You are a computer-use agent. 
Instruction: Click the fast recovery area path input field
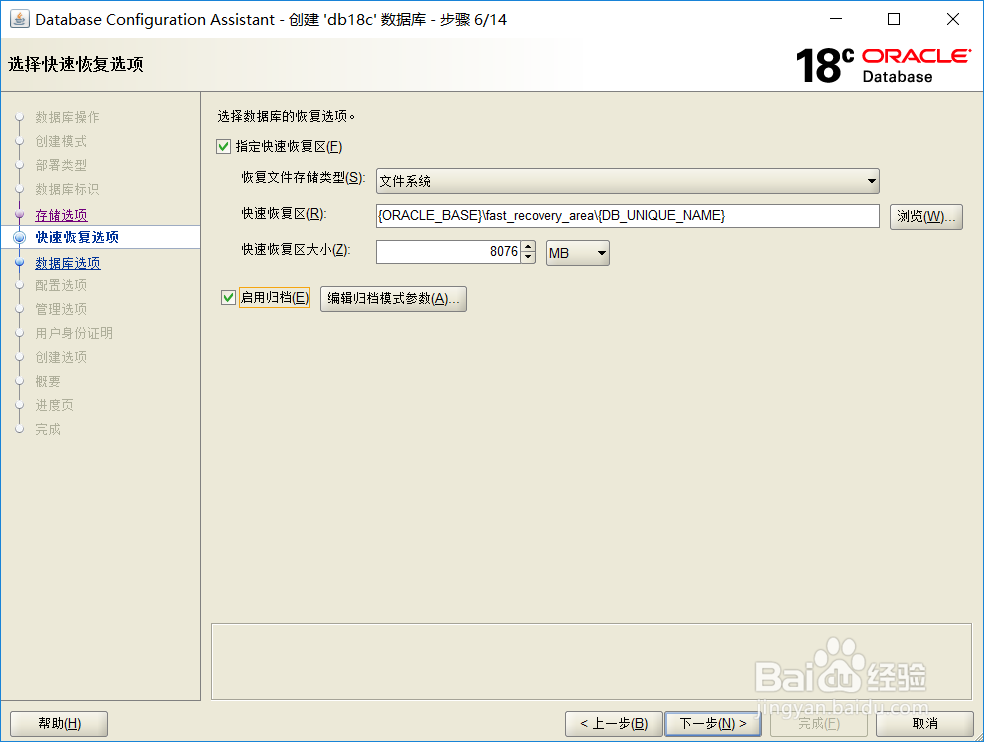tap(626, 216)
